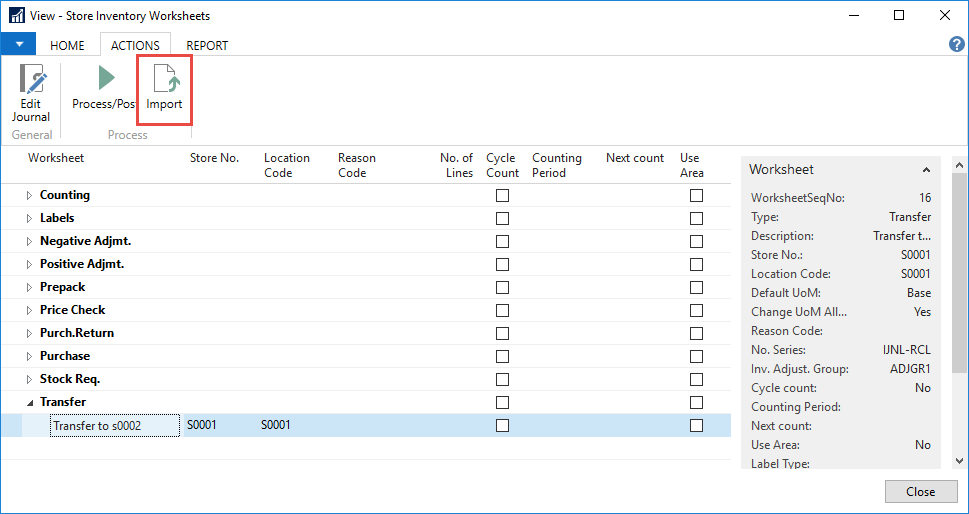Viewport: 969px width, 514px height.
Task: Expand the Counting worksheet group
Action: pyautogui.click(x=29, y=195)
